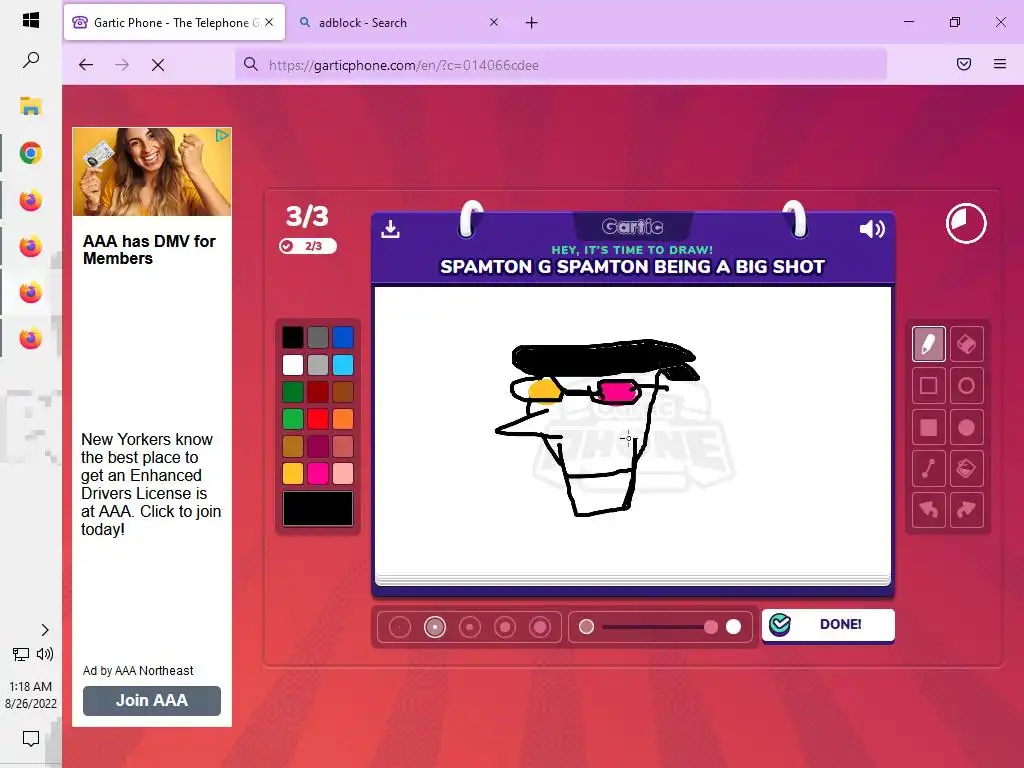Viewport: 1024px width, 768px height.
Task: Pick the yellow color swatch
Action: pos(293,473)
